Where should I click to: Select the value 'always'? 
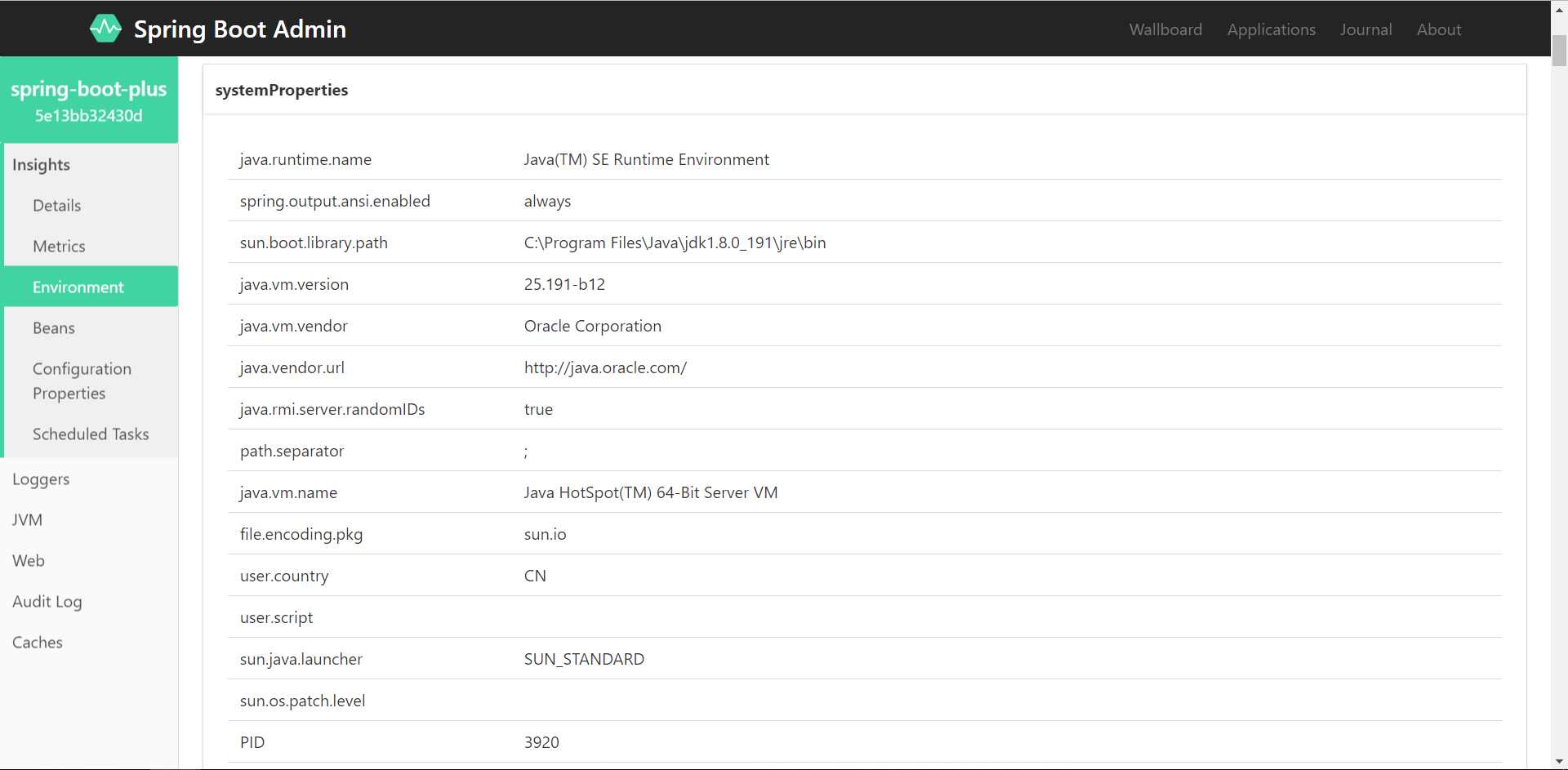[x=547, y=201]
